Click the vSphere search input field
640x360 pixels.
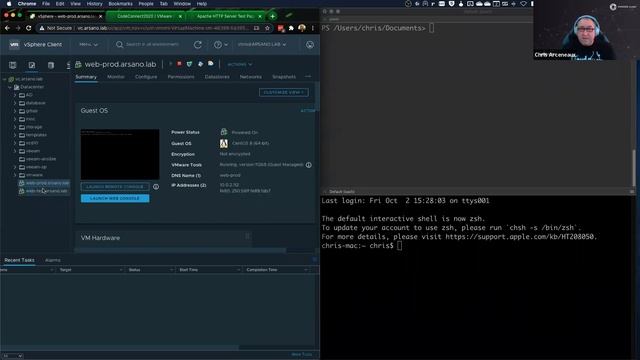click(x=152, y=44)
